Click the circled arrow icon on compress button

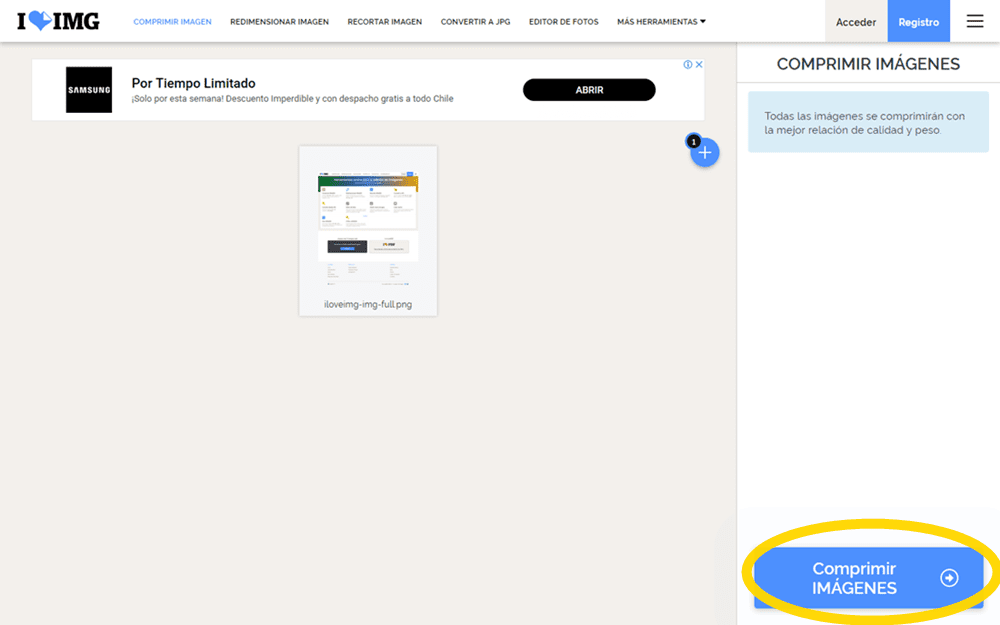click(949, 578)
